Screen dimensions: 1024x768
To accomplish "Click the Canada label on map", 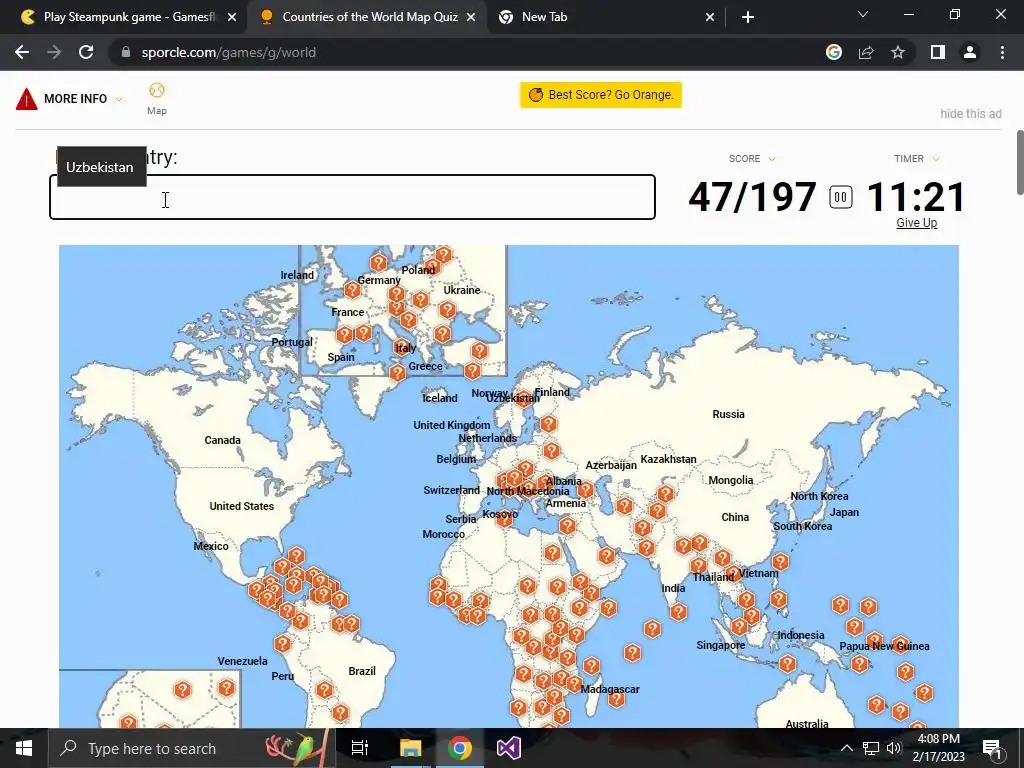I will (x=223, y=440).
